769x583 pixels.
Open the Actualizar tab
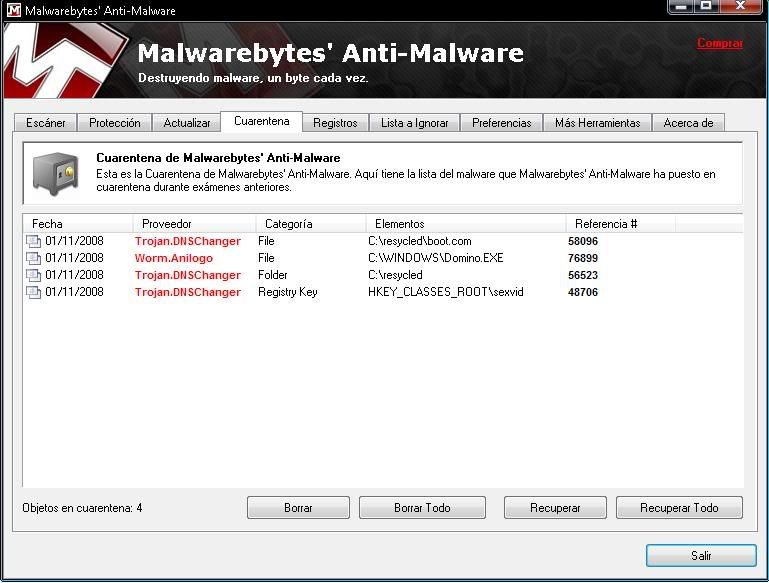(x=187, y=123)
